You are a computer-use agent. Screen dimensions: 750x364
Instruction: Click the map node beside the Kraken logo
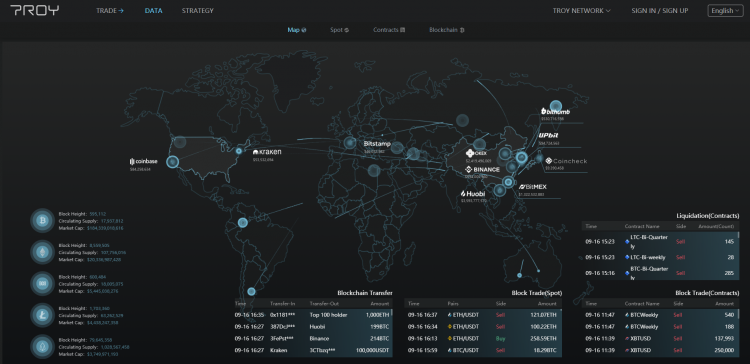(239, 151)
